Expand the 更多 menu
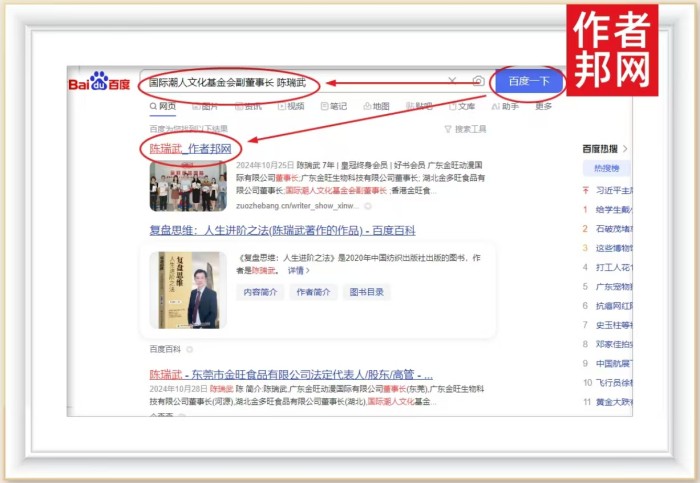 point(543,106)
